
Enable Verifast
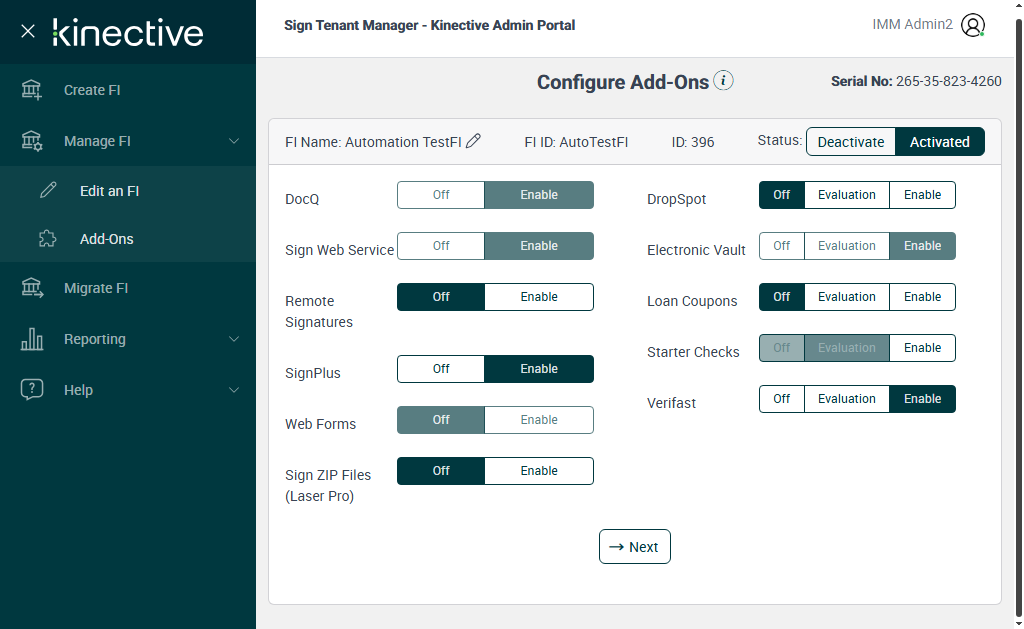pyautogui.click(x=922, y=398)
